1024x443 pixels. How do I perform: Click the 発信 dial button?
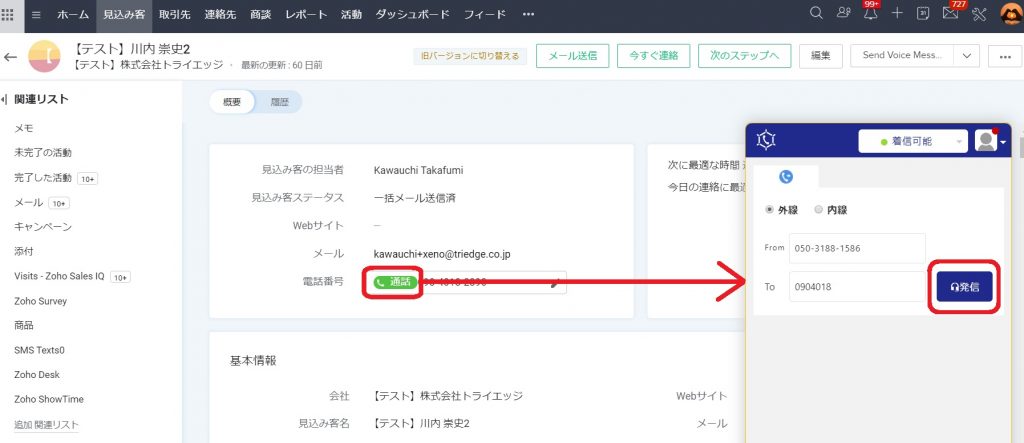pyautogui.click(x=965, y=287)
